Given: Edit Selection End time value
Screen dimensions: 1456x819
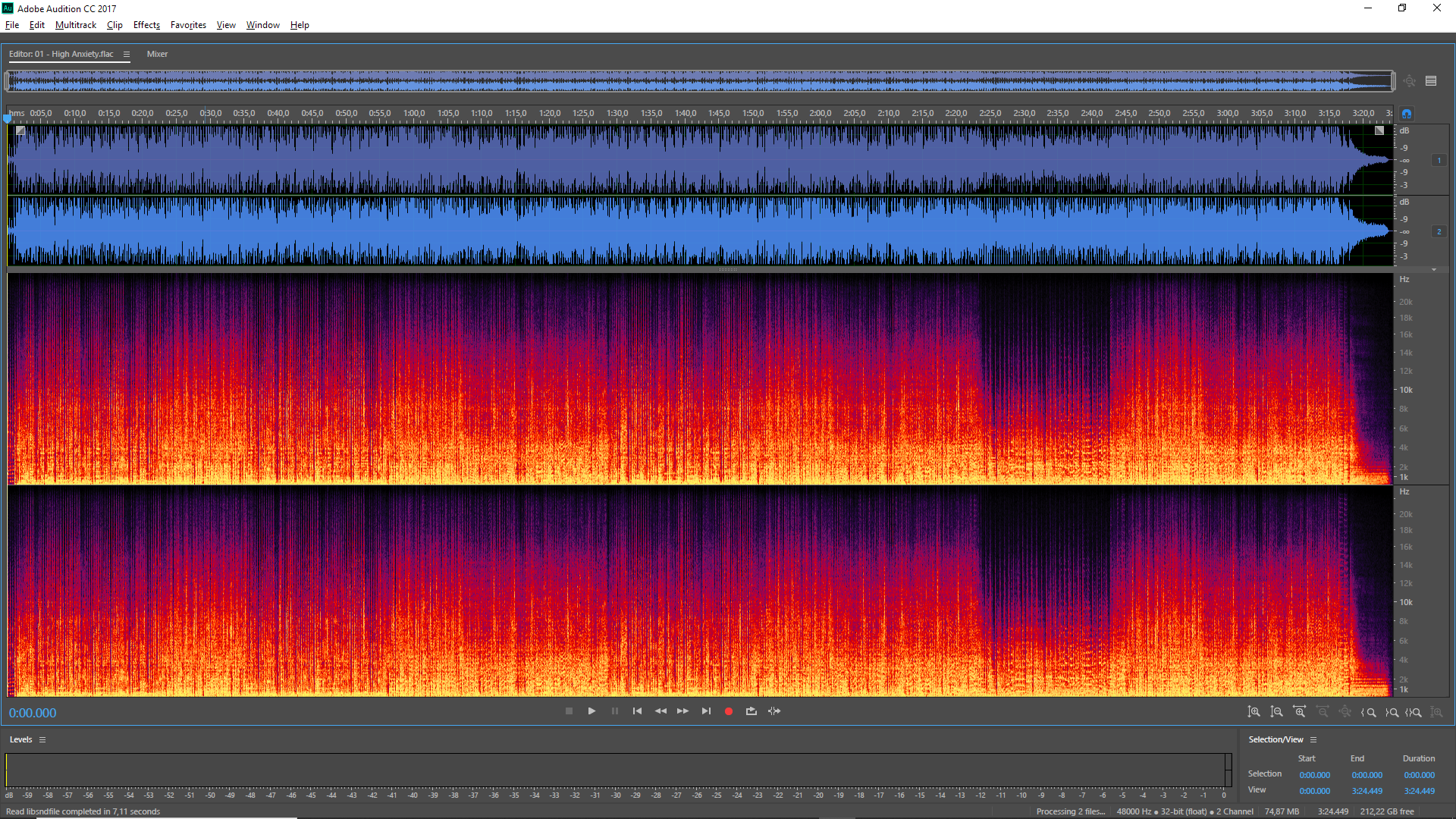Looking at the screenshot, I should click(x=1367, y=775).
